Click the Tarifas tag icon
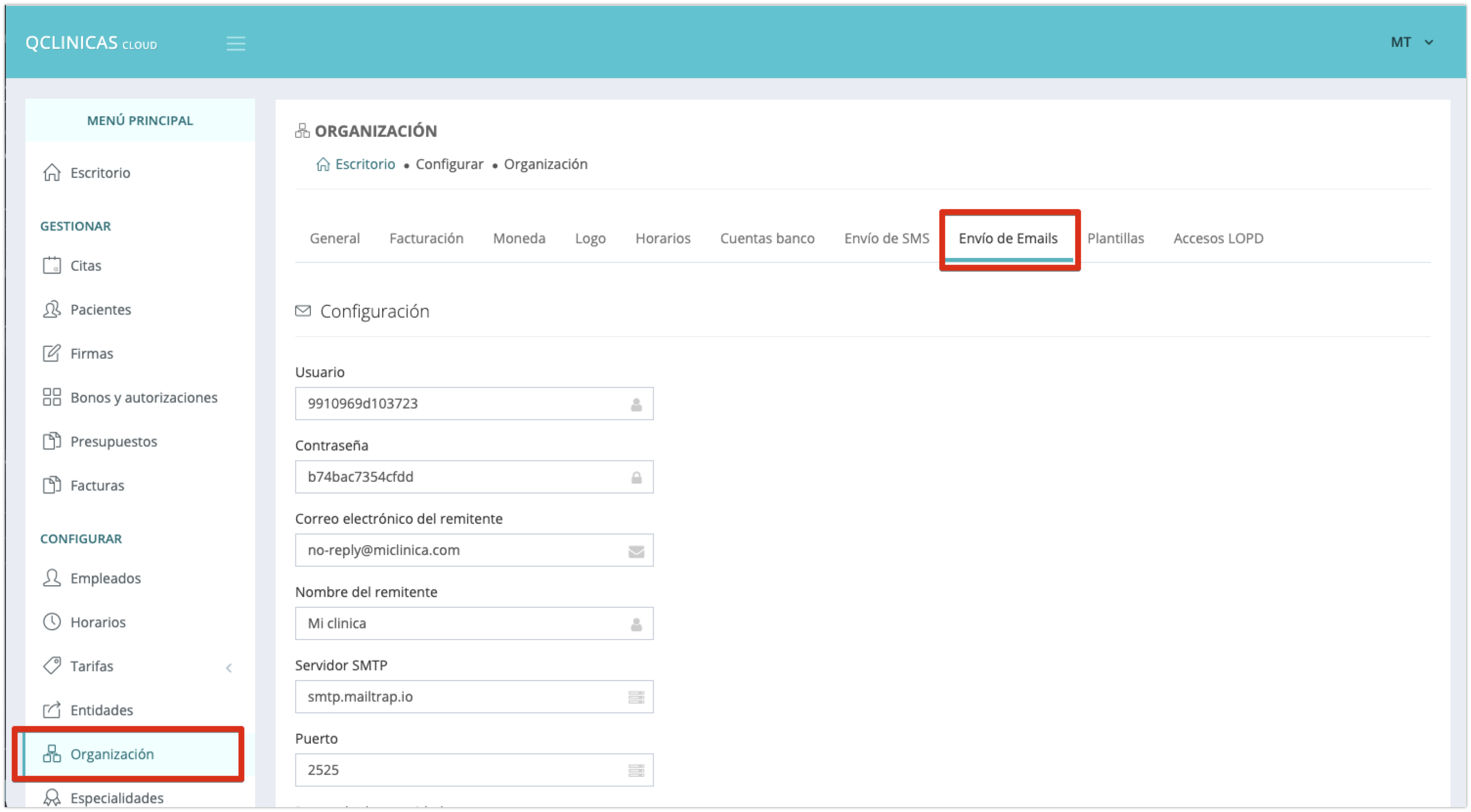Image resolution: width=1471 pixels, height=812 pixels. 52,666
